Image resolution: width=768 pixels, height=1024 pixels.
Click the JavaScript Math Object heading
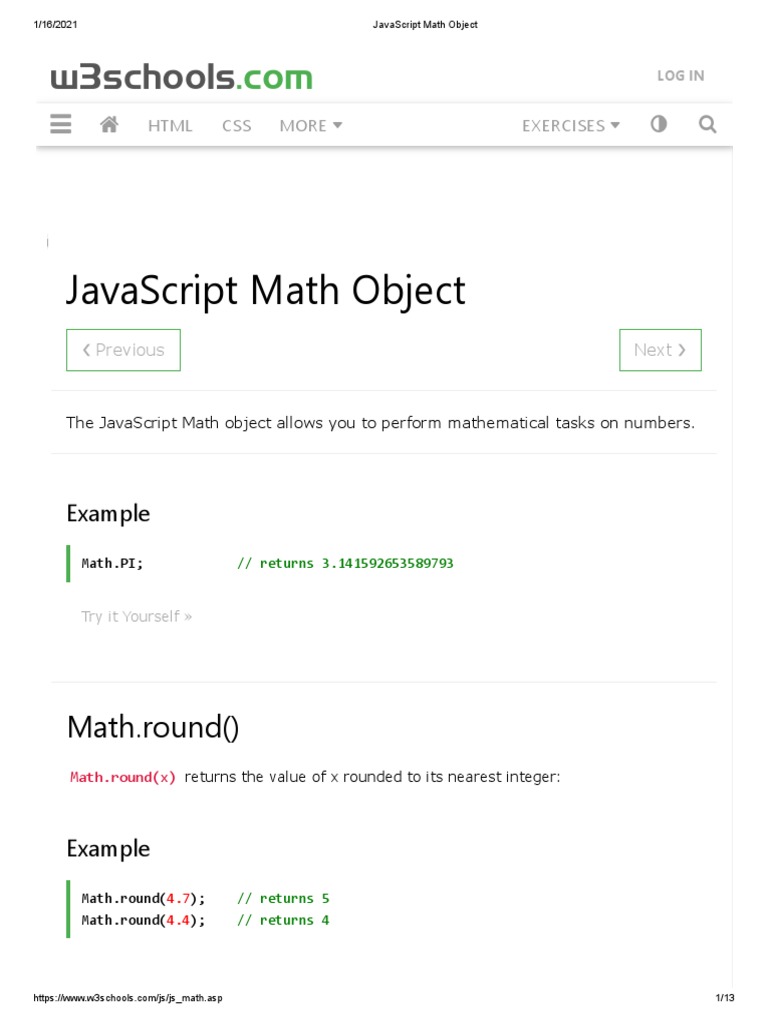266,290
